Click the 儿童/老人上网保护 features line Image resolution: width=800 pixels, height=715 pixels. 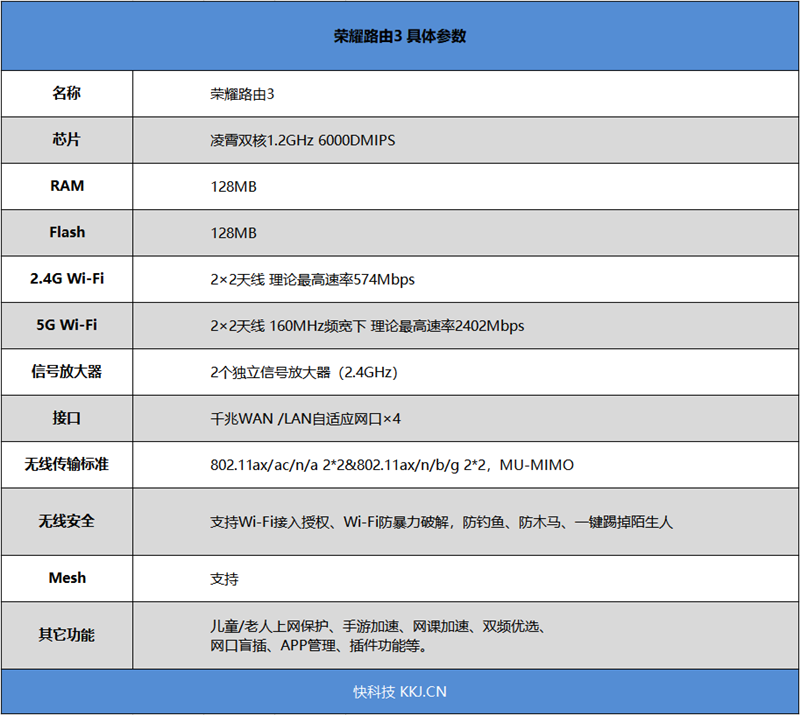(x=379, y=626)
